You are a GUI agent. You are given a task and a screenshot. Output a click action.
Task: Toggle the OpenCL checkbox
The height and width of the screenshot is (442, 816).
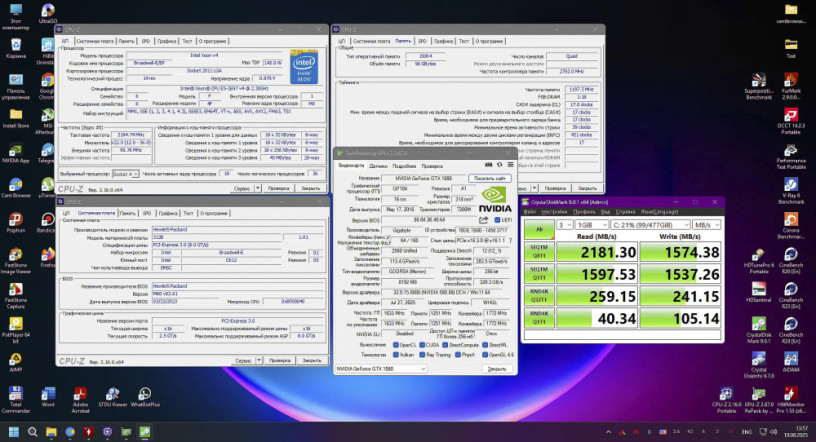396,345
